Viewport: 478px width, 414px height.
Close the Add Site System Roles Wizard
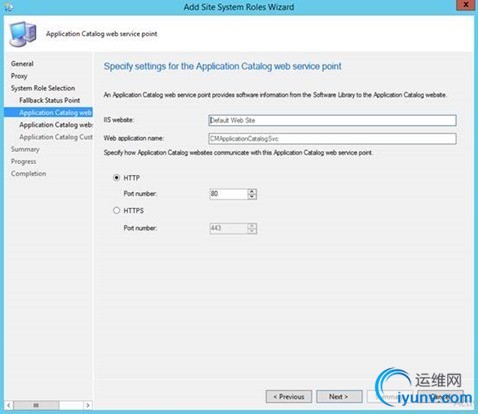click(465, 5)
